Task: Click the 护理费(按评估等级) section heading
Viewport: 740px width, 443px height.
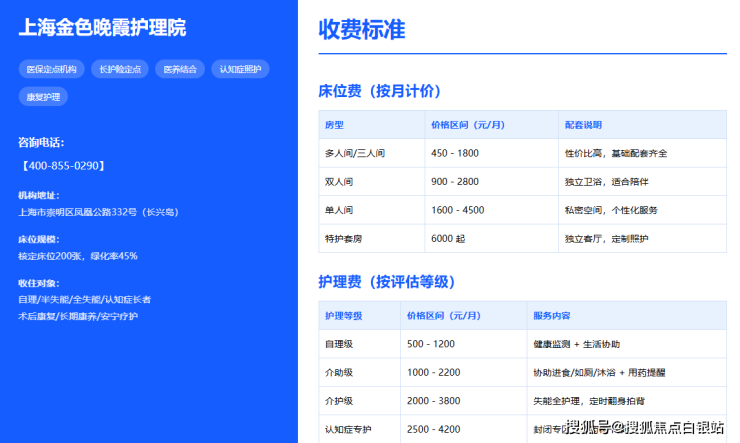Action: tap(387, 282)
